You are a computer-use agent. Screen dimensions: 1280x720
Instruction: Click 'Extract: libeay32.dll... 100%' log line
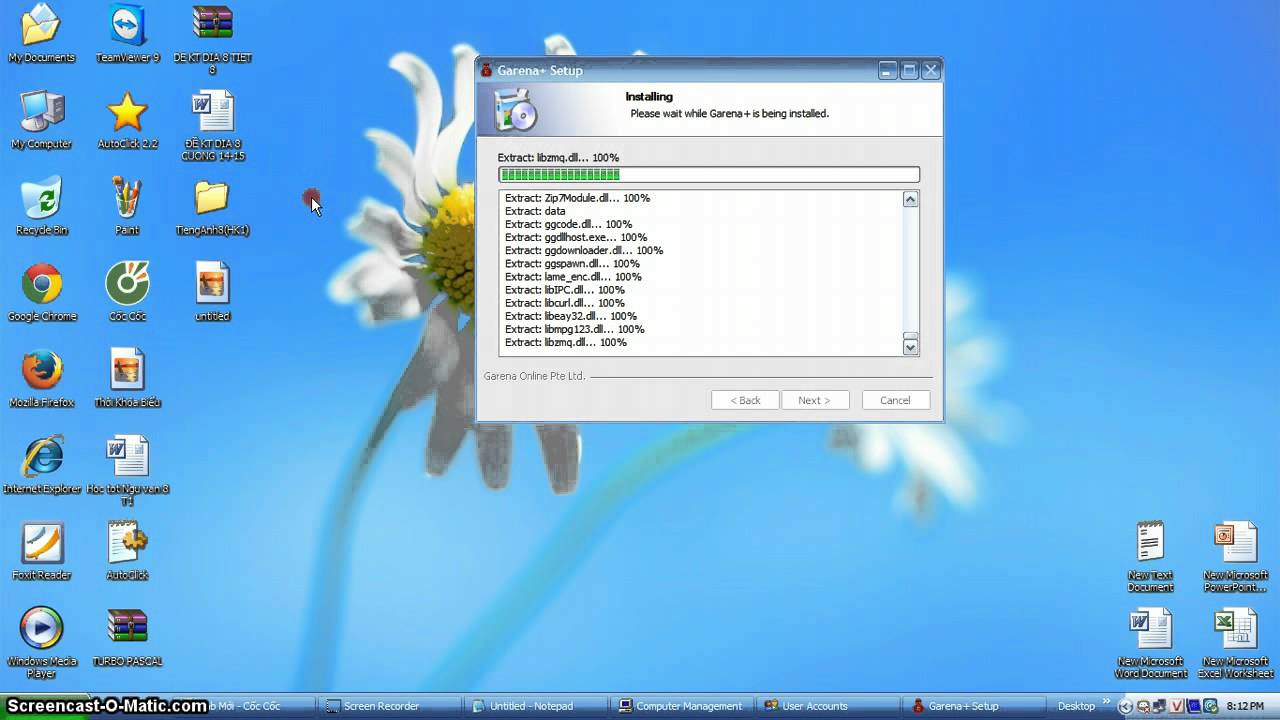[570, 315]
